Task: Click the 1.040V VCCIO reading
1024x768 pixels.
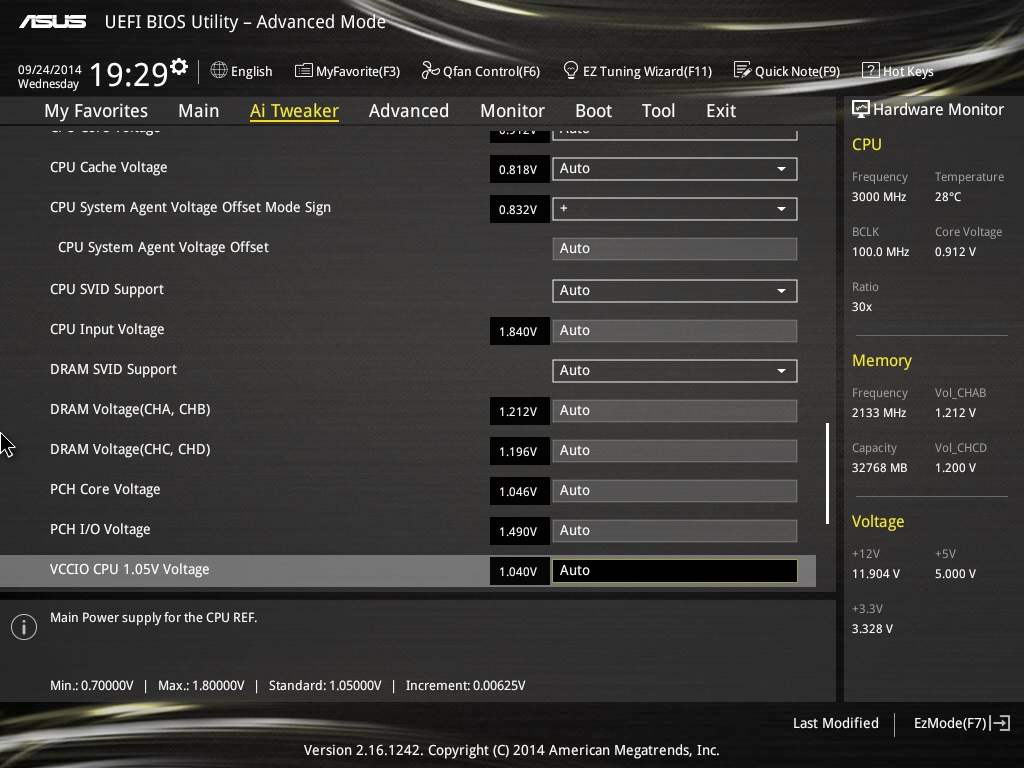Action: (518, 571)
